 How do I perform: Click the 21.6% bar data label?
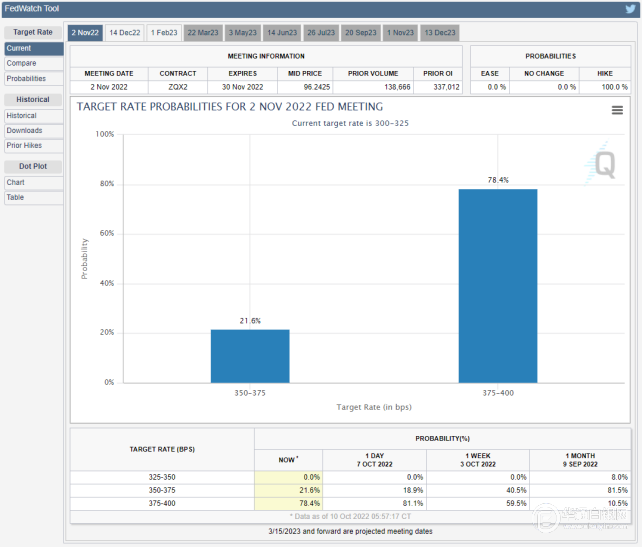pyautogui.click(x=250, y=321)
